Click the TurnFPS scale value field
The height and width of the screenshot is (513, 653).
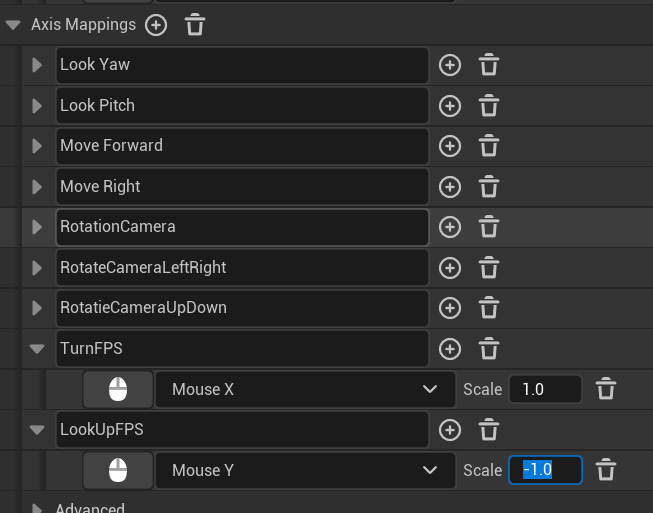coord(545,389)
